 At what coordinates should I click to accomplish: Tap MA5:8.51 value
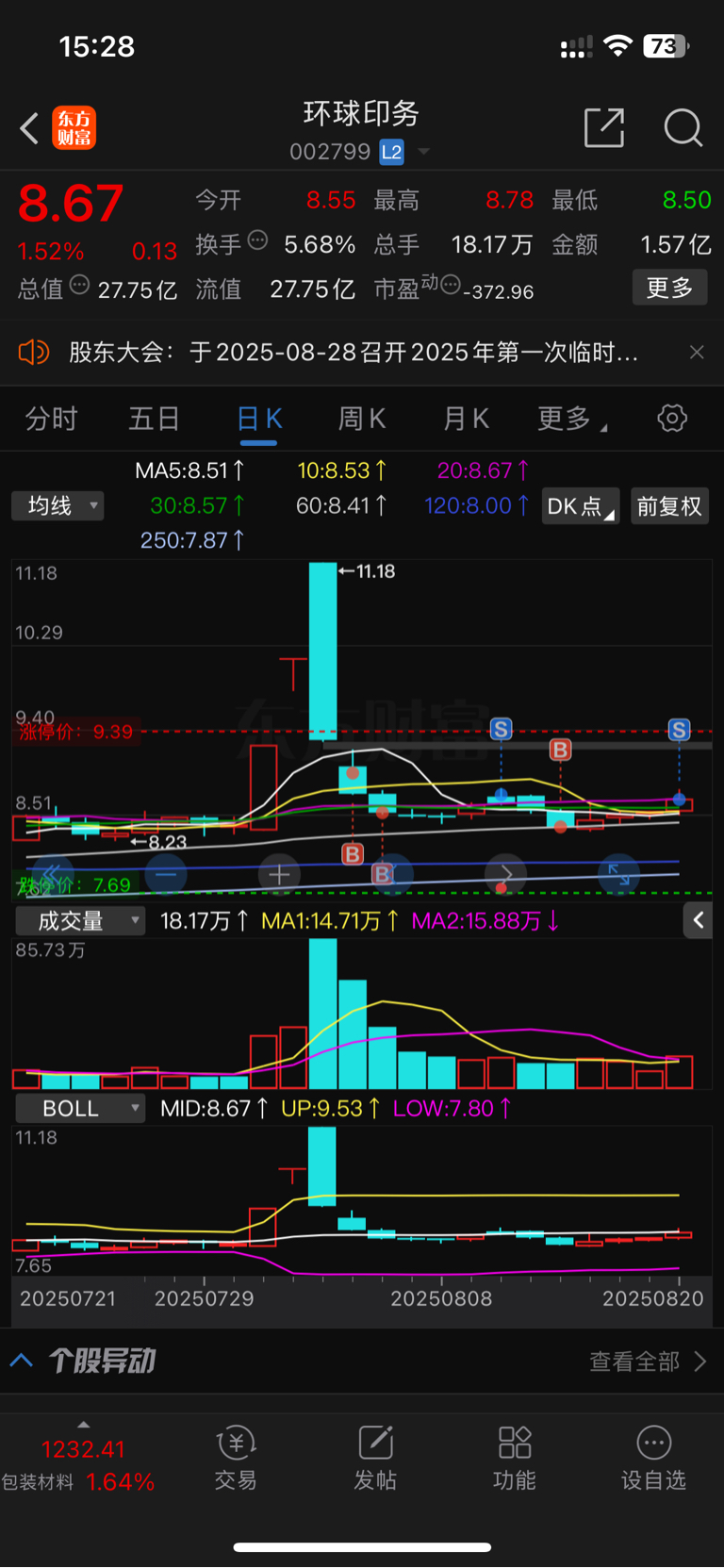click(189, 470)
